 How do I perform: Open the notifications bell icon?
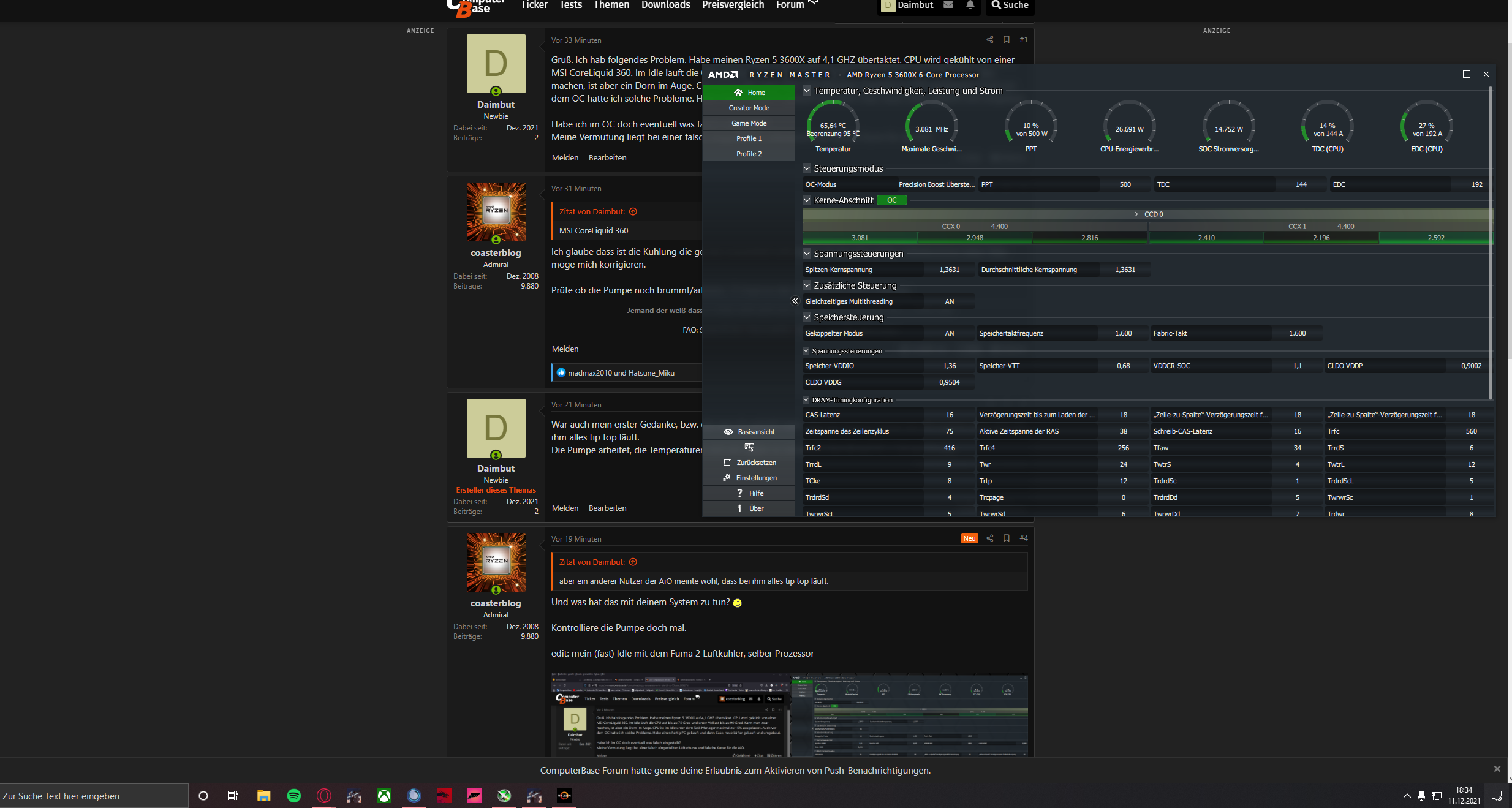click(x=970, y=6)
